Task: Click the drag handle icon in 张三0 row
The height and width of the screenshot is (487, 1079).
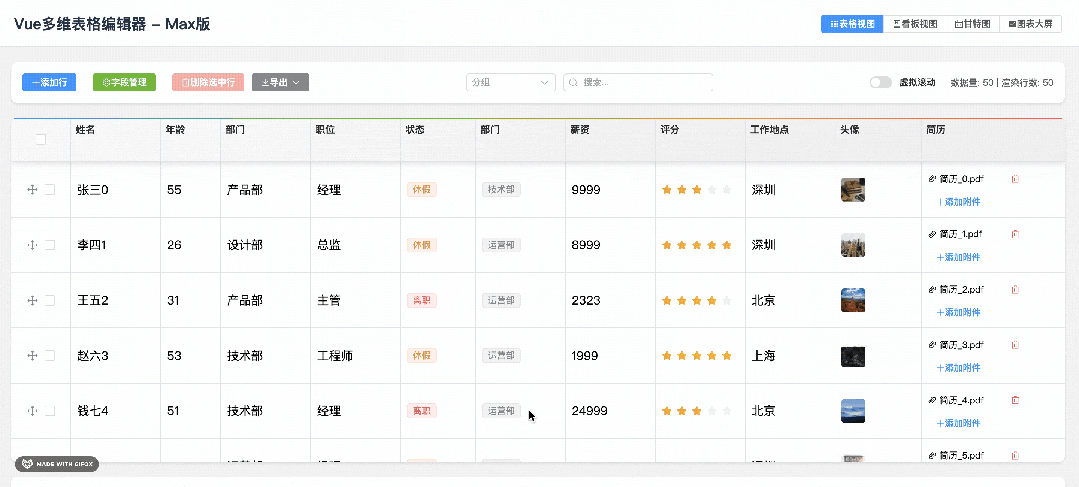Action: pos(32,190)
